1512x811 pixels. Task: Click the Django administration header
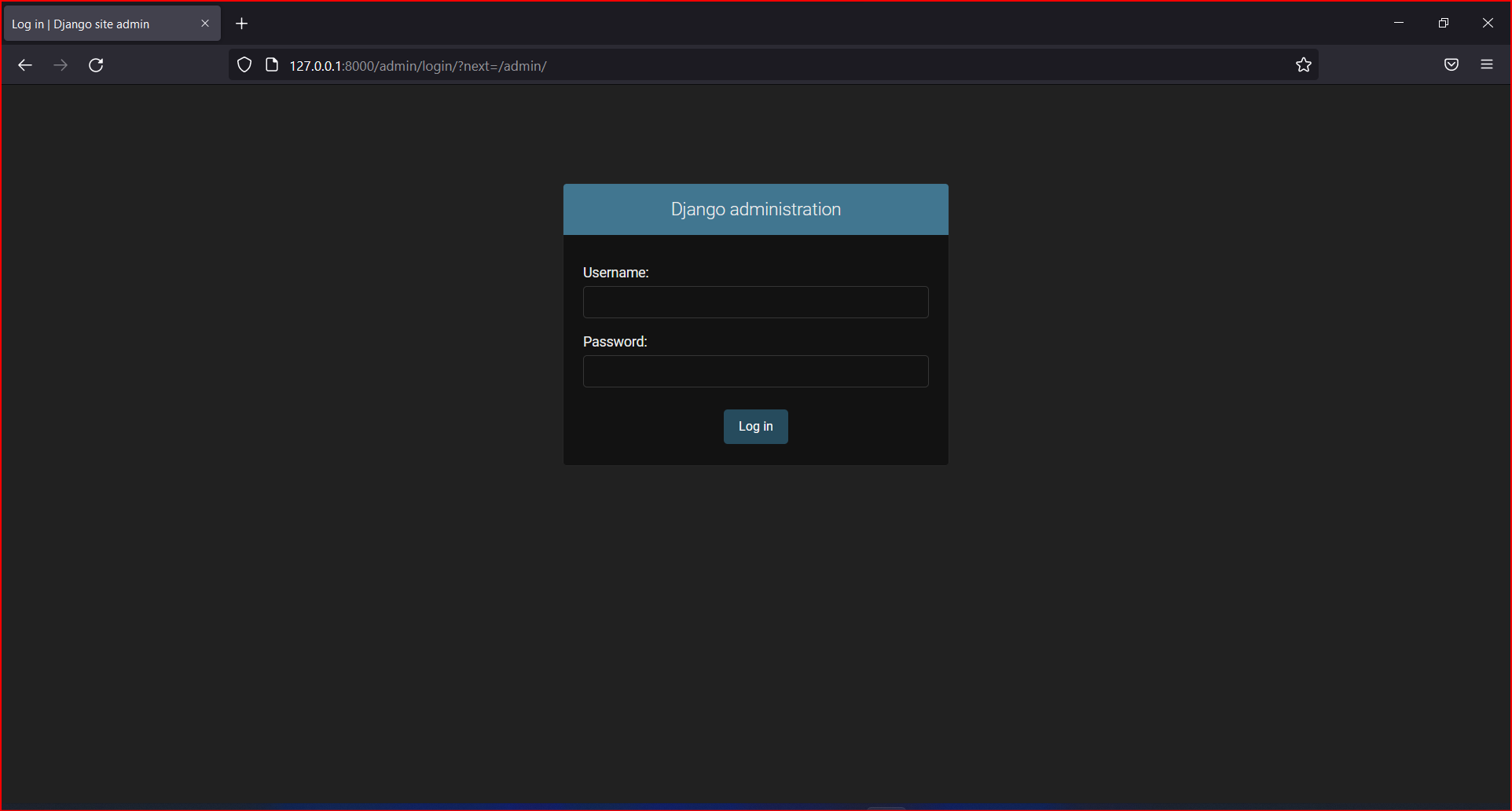(x=756, y=210)
